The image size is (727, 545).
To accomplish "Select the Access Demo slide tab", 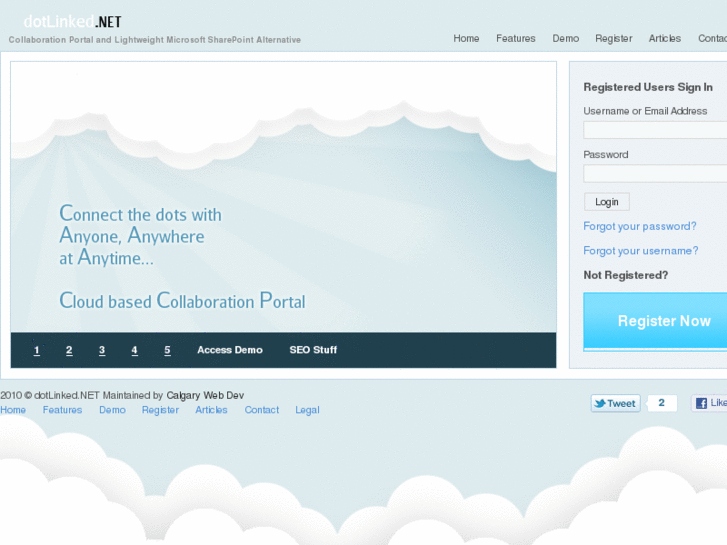I will tap(230, 350).
